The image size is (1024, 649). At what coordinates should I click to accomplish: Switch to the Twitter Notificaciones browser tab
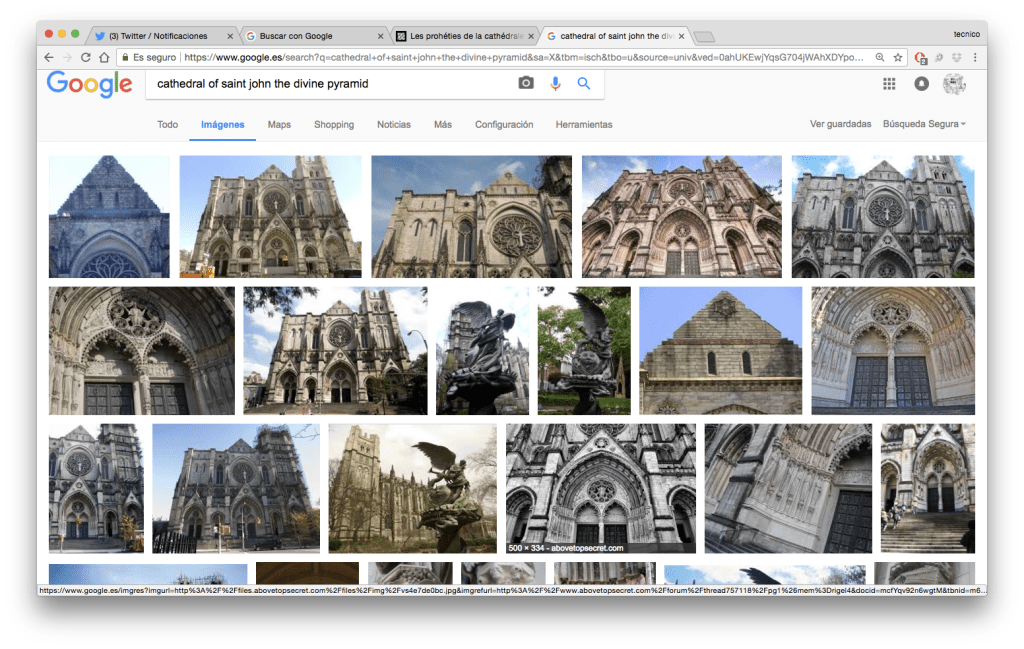[158, 36]
